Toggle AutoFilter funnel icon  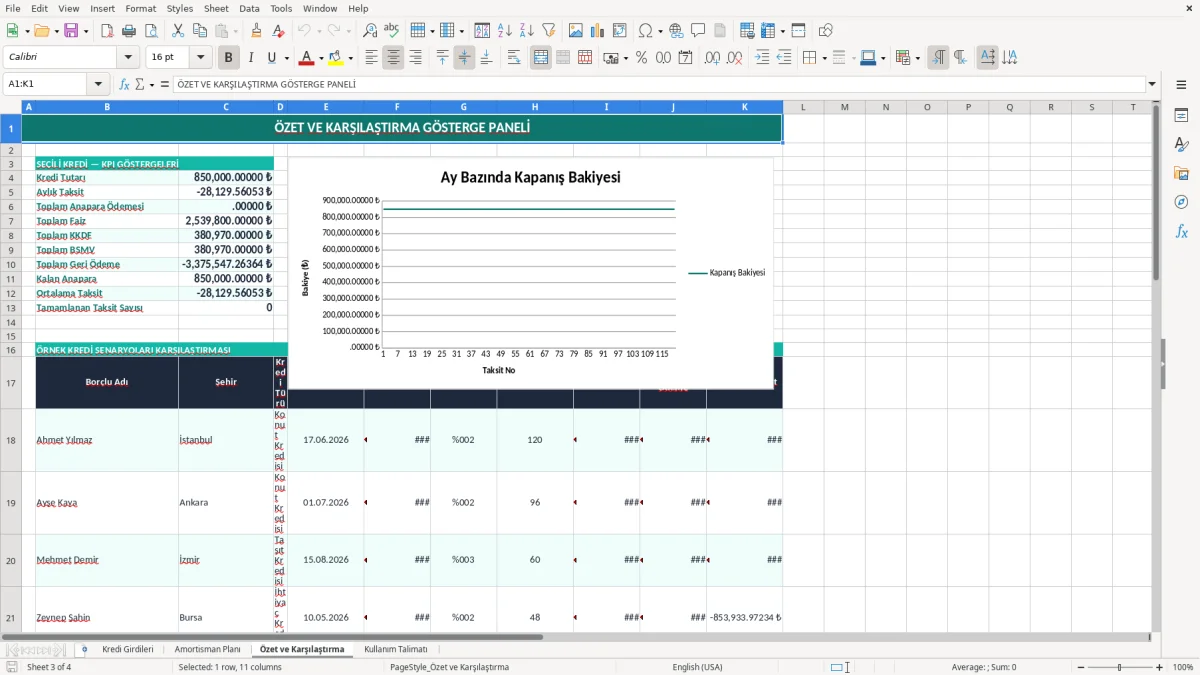click(548, 31)
